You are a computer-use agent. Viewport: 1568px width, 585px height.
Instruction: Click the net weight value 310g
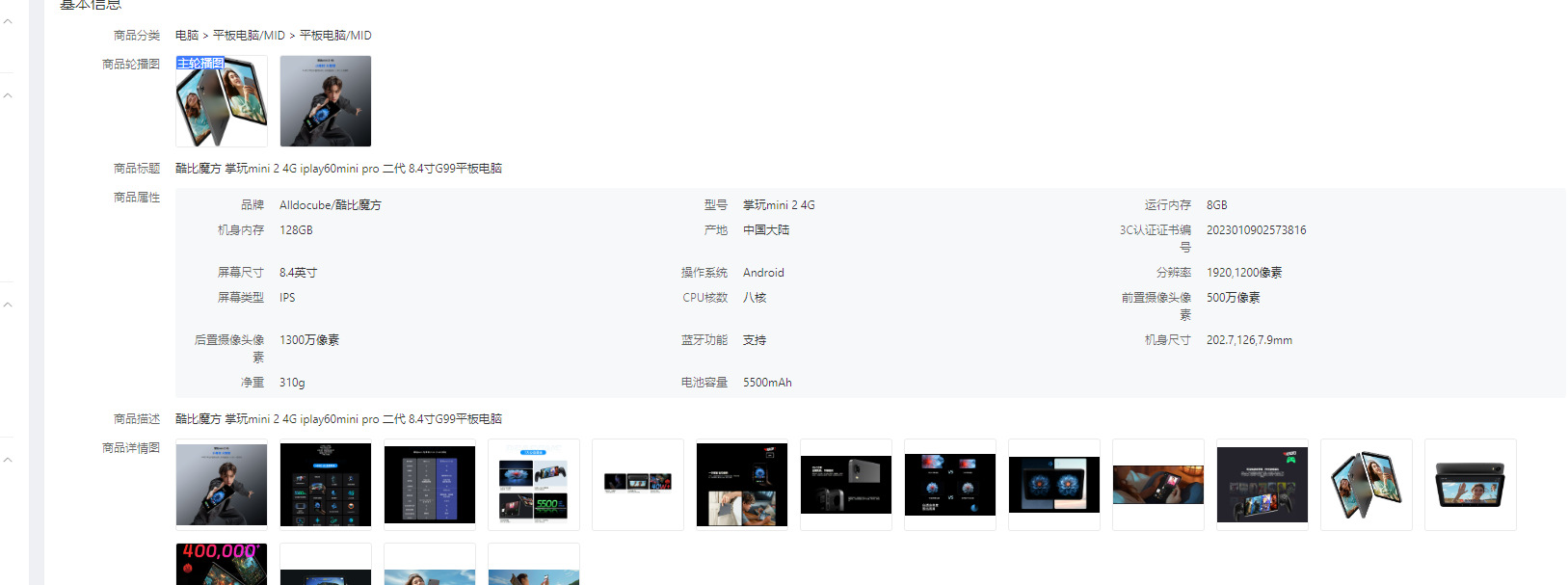292,383
